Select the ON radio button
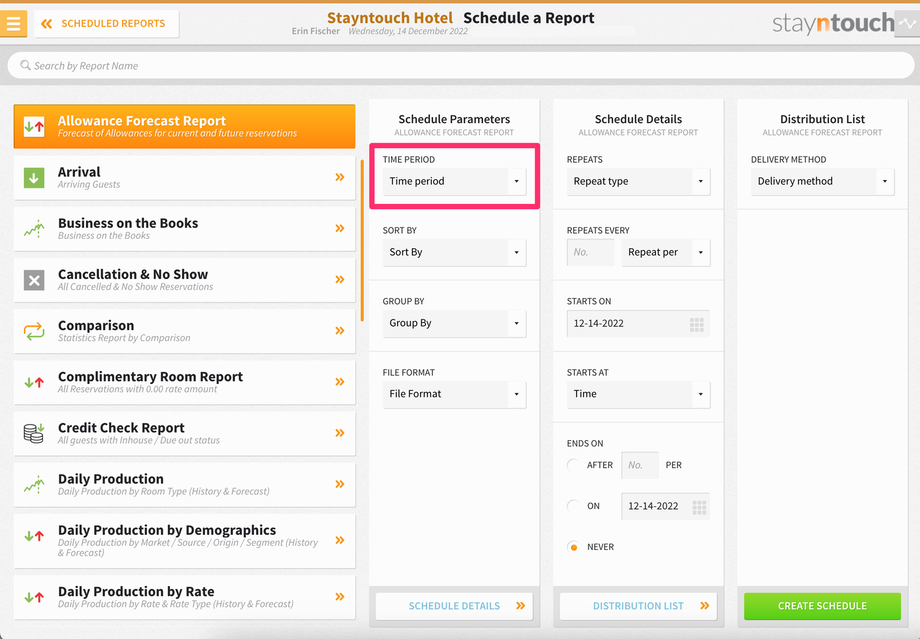This screenshot has height=639, width=920. (x=573, y=506)
